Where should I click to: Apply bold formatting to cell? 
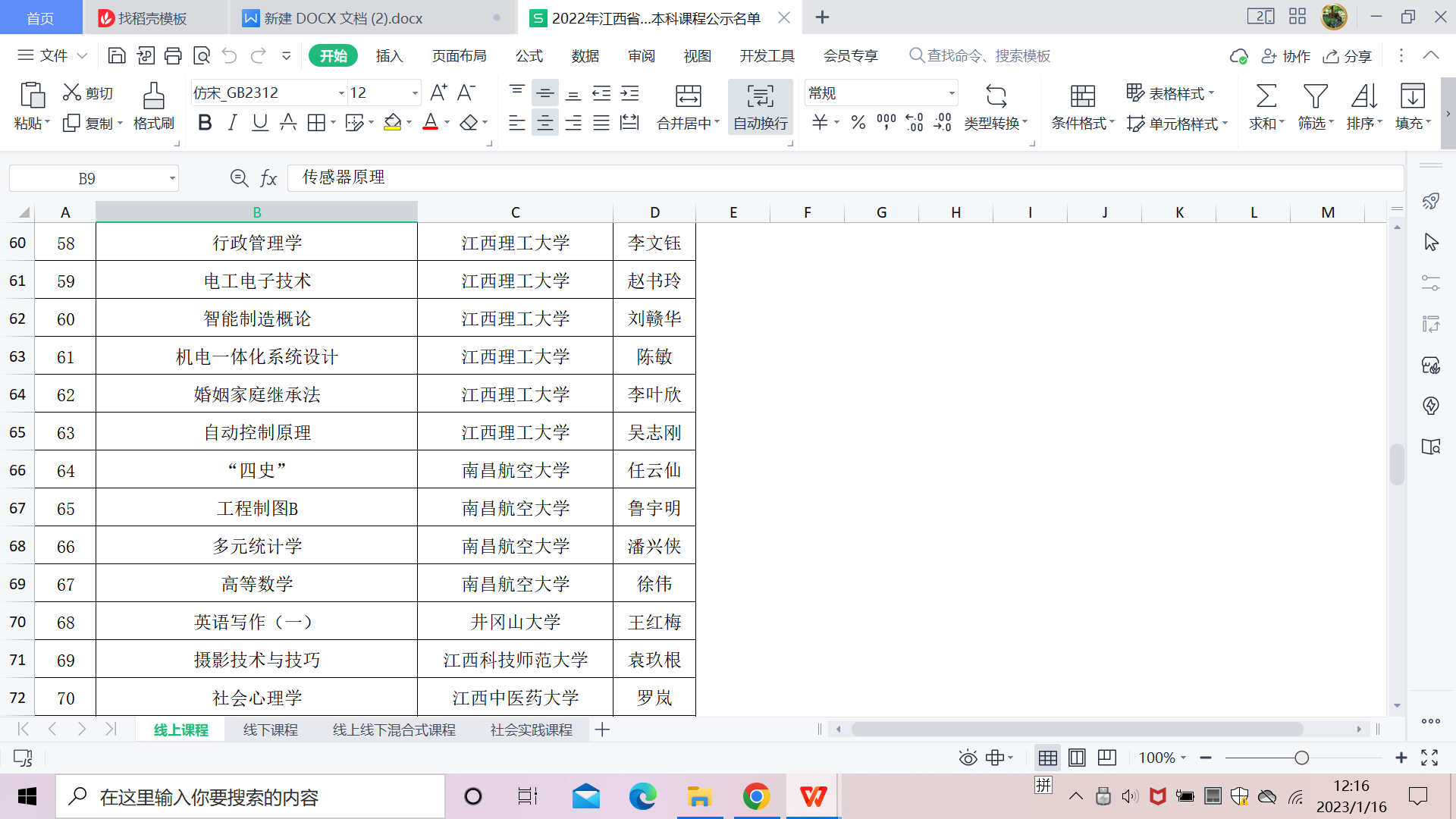tap(204, 123)
